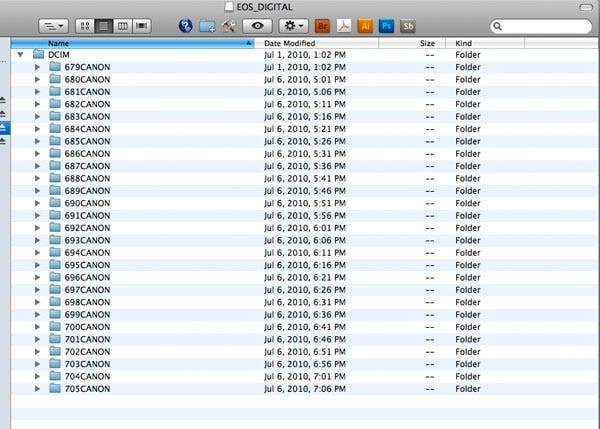Click the EOS_DIGITAL title proxy icon
600x429 pixels.
click(229, 7)
